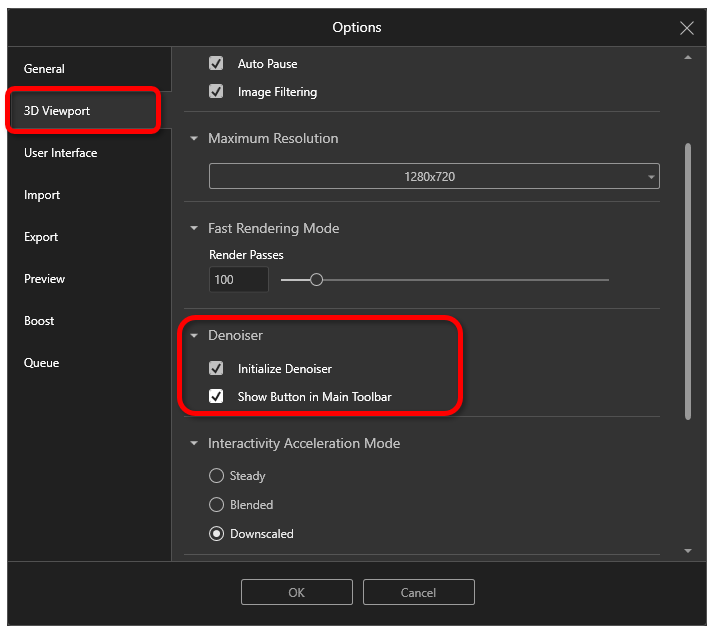
Task: Click the scroll down arrow
Action: (688, 551)
